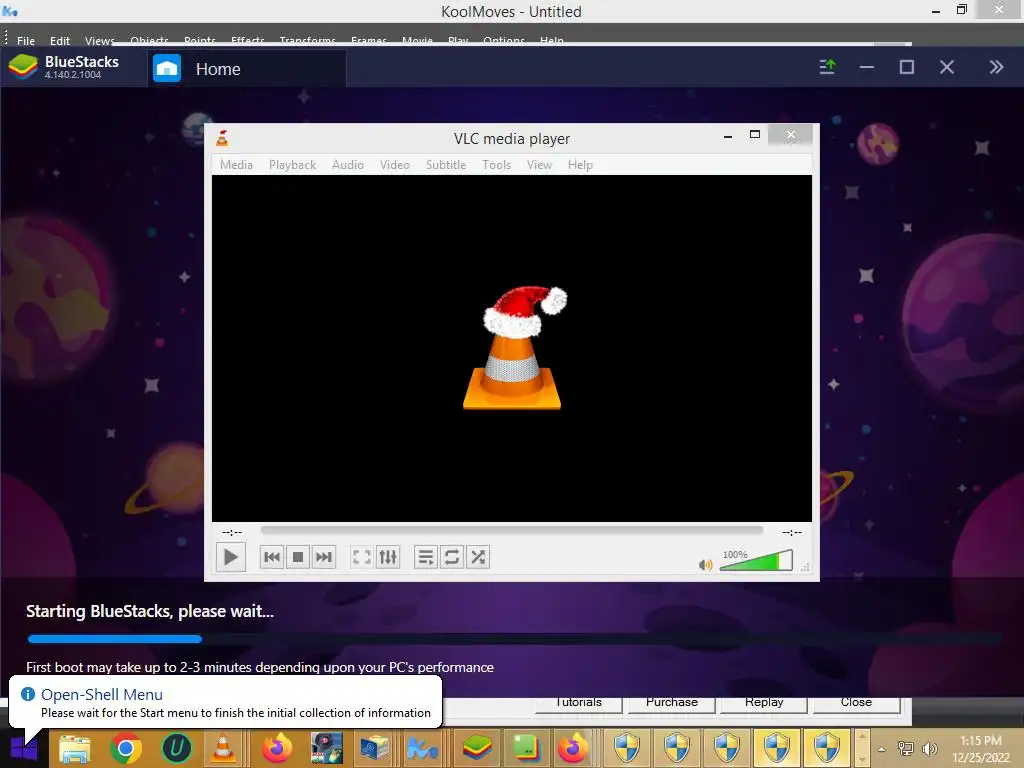Click the BlueStacks update arrow icon
The height and width of the screenshot is (768, 1024).
[827, 67]
